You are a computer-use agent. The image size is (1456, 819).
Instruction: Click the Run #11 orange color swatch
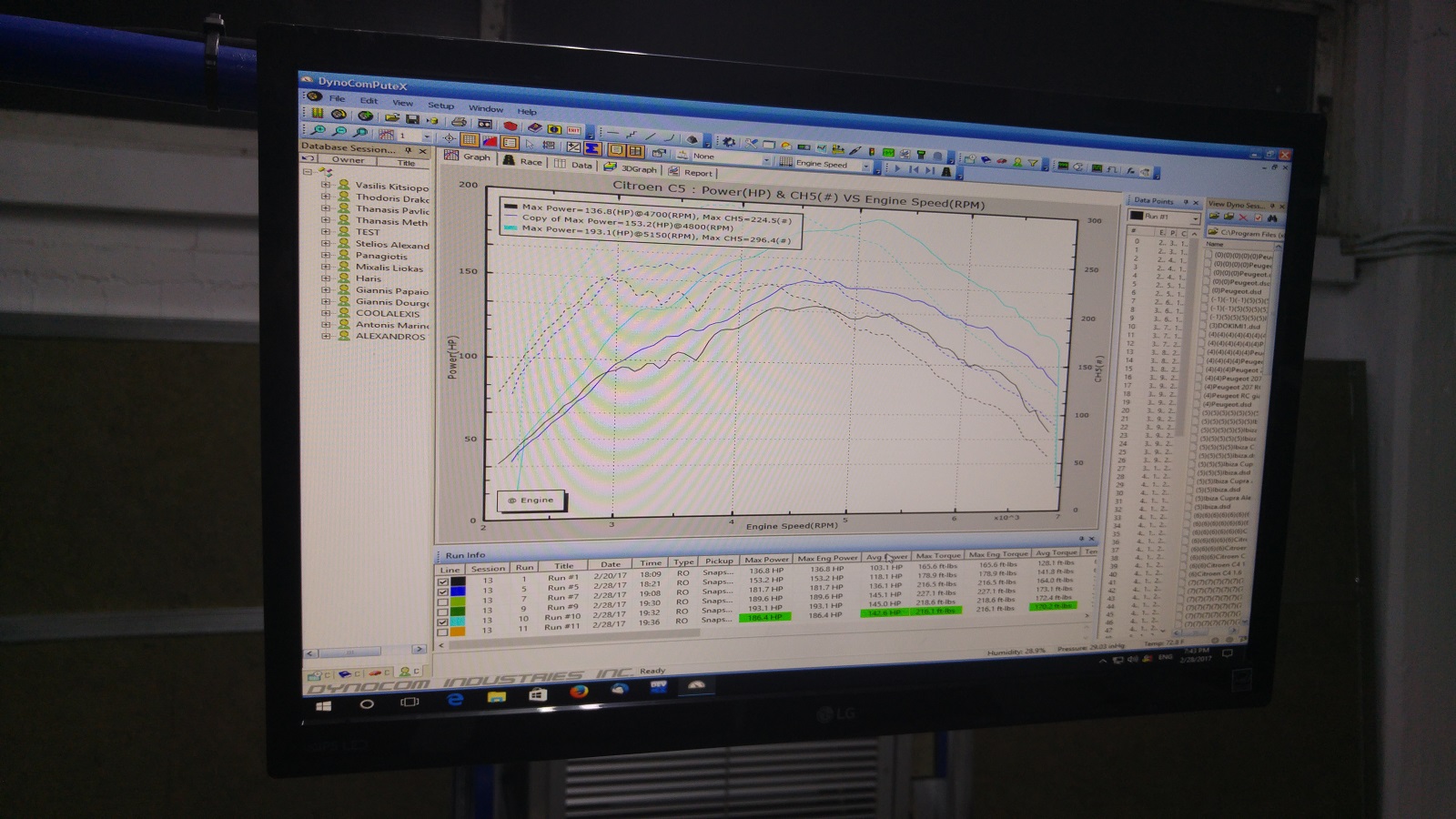(x=459, y=632)
